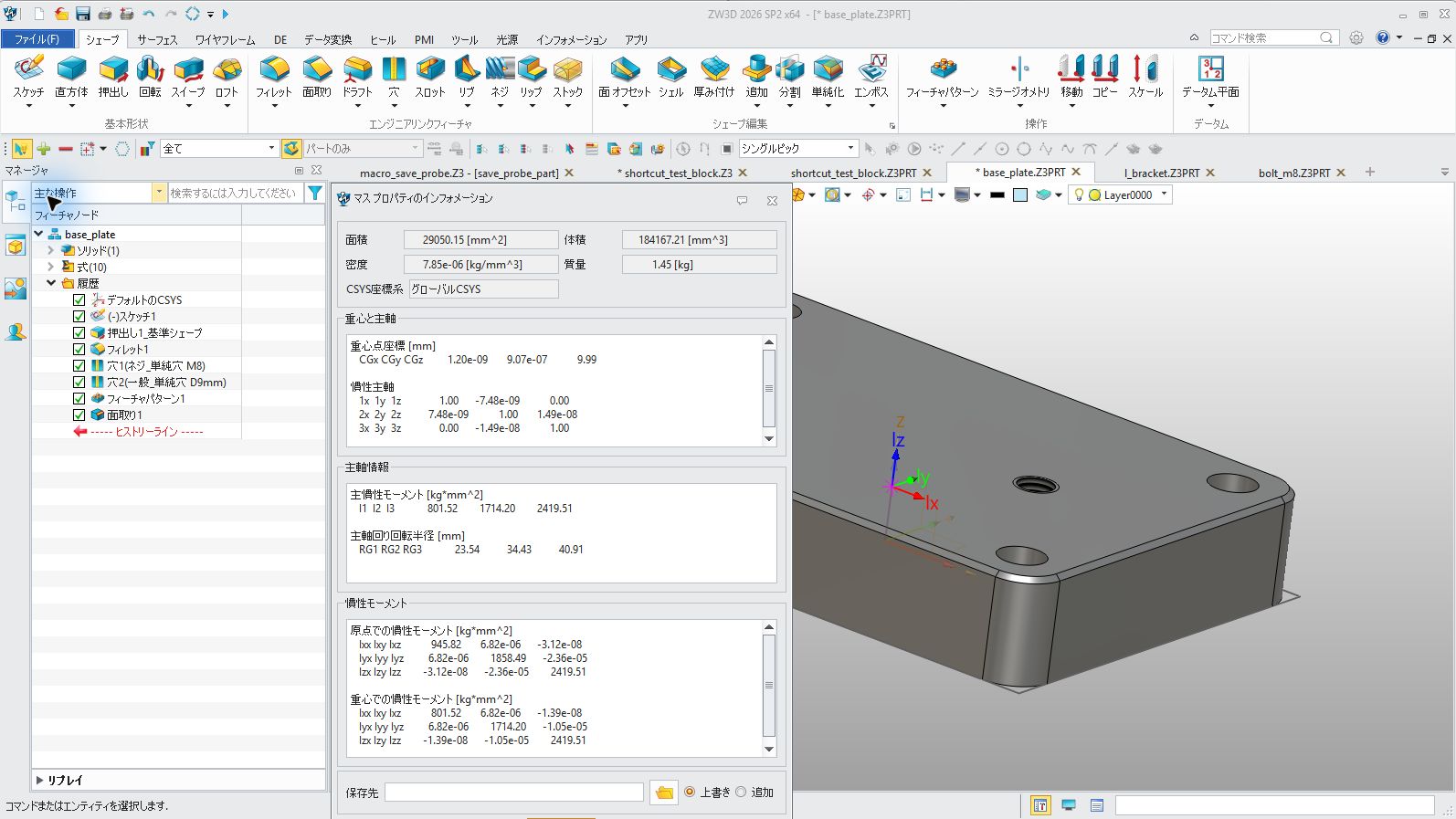Select the シェル (Shell) tool
The width and height of the screenshot is (1456, 819).
pos(671,77)
